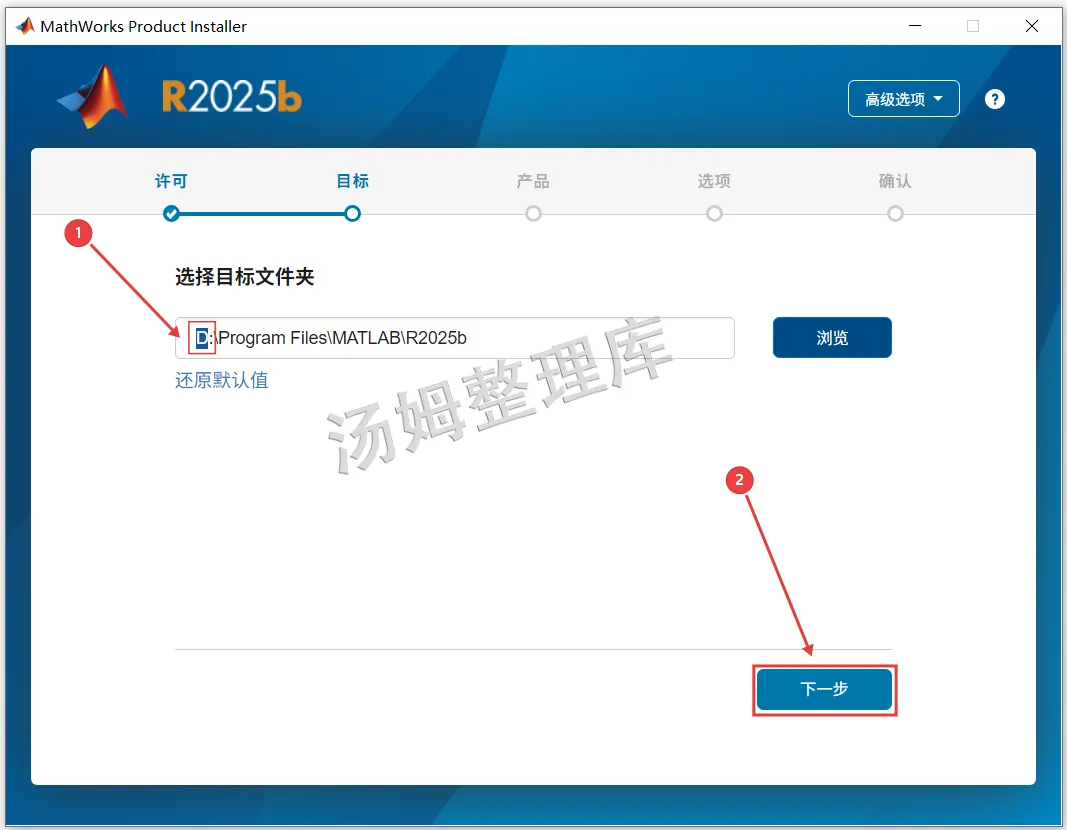
Task: Select the 确认 step label
Action: (895, 181)
